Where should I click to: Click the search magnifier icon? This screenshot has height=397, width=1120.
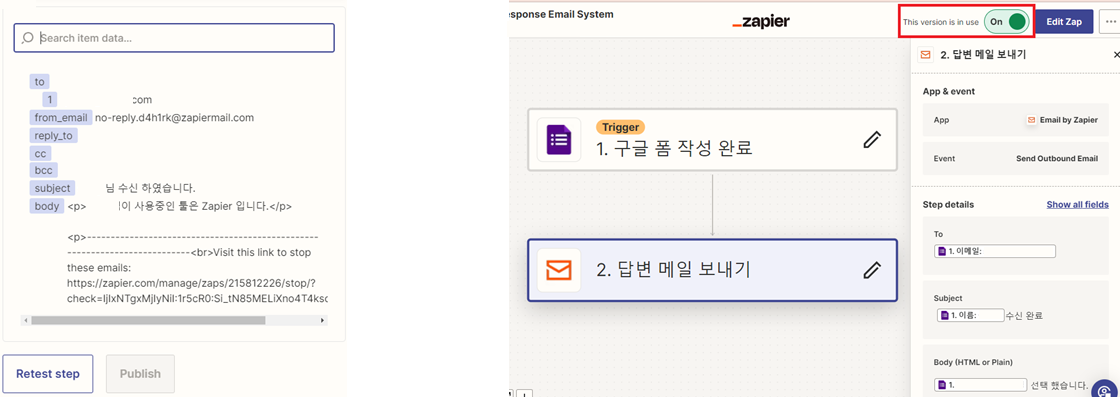(29, 38)
